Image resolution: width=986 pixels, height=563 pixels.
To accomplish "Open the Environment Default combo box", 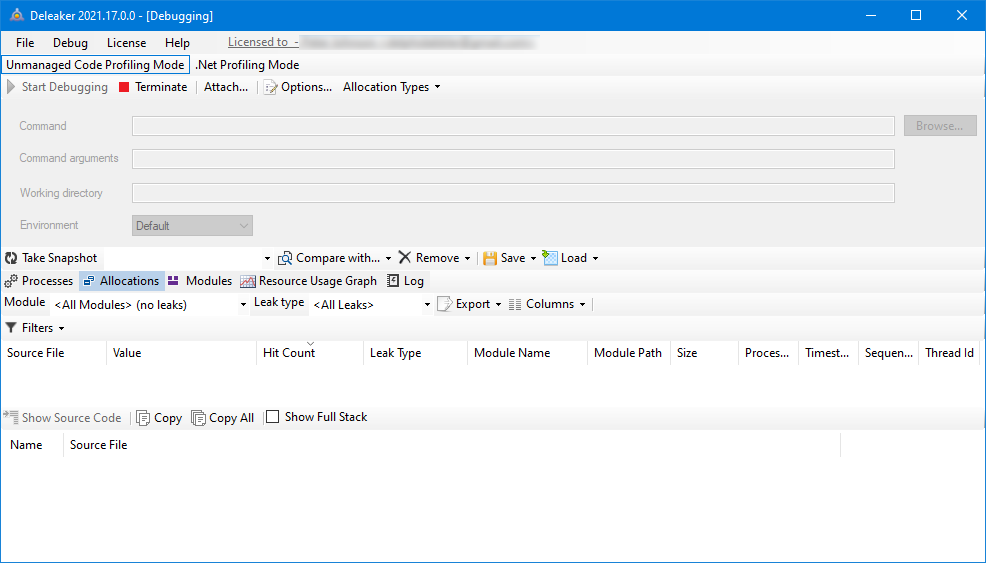I will pyautogui.click(x=192, y=226).
